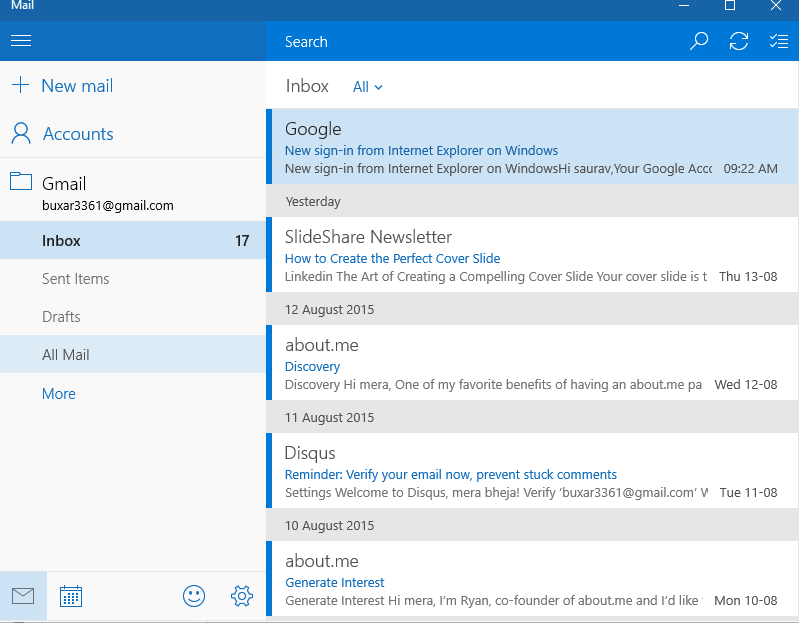The width and height of the screenshot is (799, 623).
Task: Enter selection mode via checklist icon
Action: pos(779,41)
